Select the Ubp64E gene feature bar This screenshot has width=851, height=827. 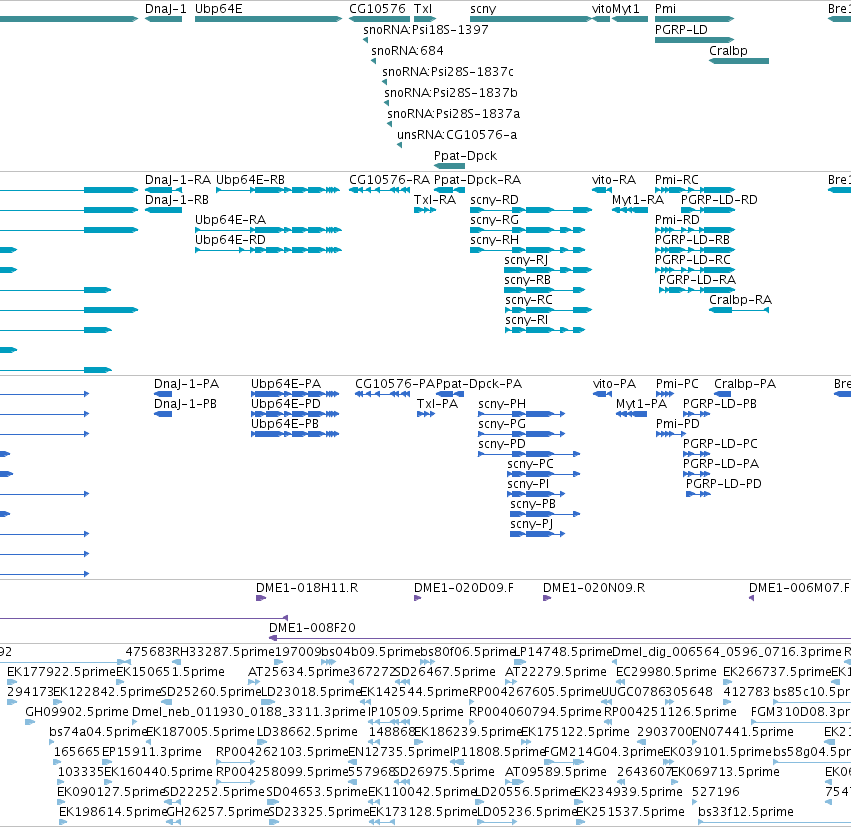[x=268, y=19]
